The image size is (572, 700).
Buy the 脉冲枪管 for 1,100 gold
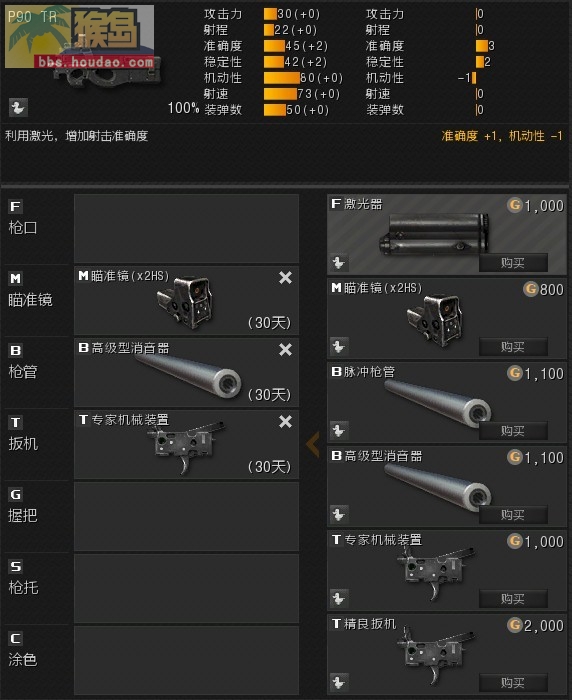pos(513,431)
